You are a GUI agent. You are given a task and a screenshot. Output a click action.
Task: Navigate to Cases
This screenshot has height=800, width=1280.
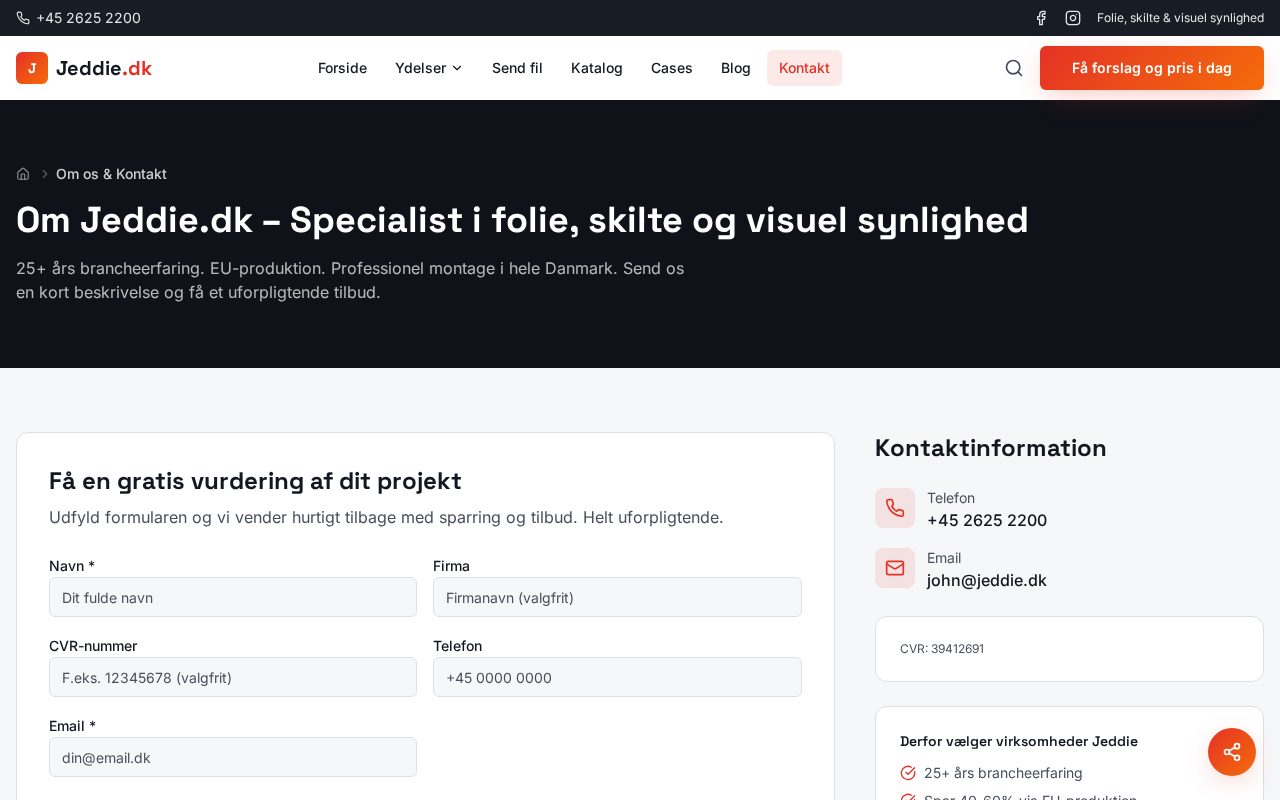click(672, 68)
